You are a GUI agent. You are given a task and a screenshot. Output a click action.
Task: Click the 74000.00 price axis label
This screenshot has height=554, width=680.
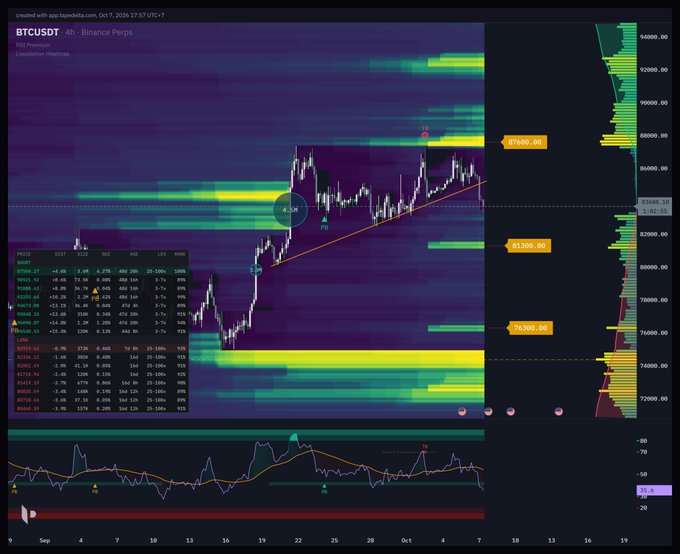click(x=654, y=366)
